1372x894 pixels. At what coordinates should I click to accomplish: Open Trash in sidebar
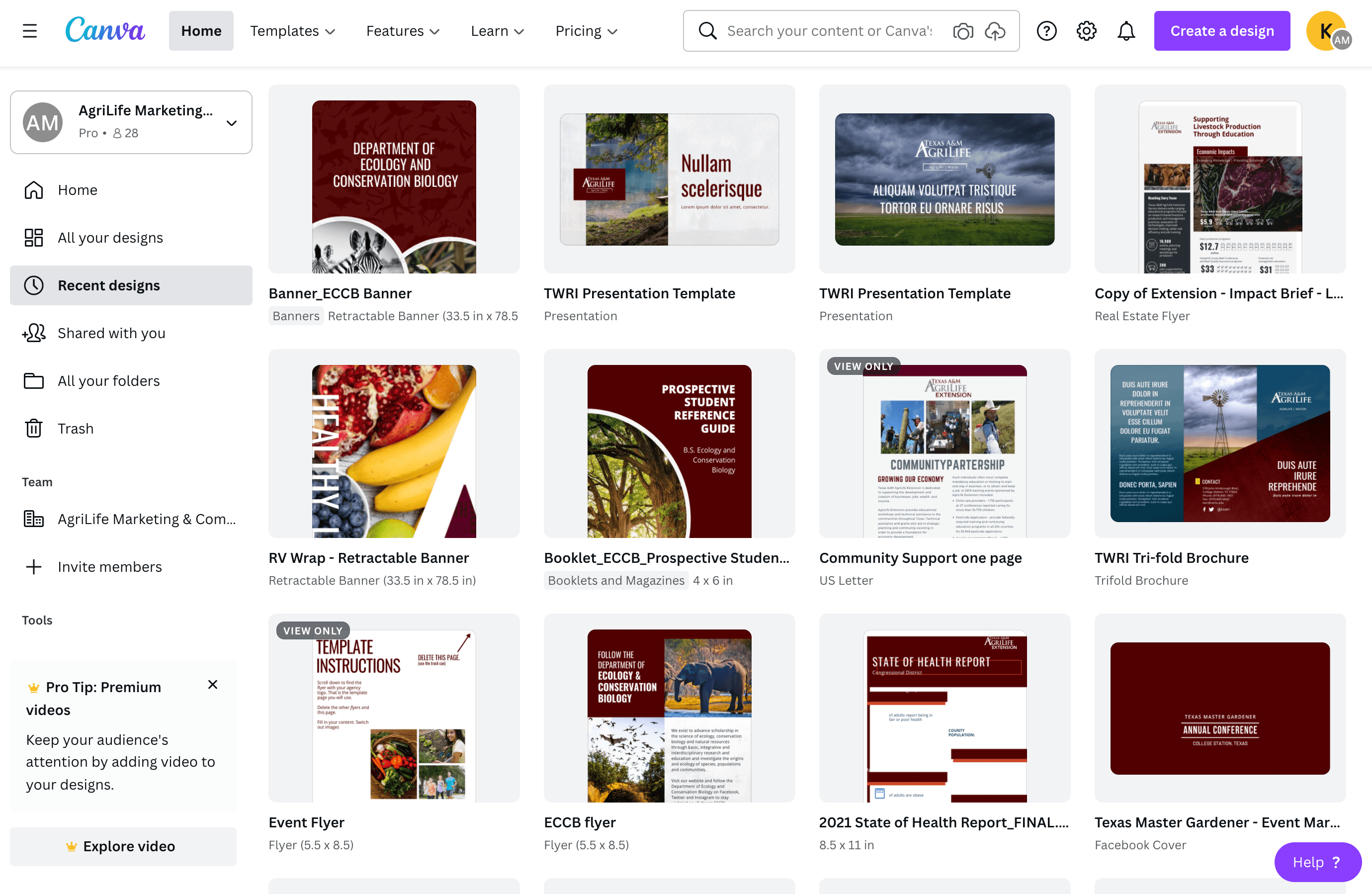75,429
